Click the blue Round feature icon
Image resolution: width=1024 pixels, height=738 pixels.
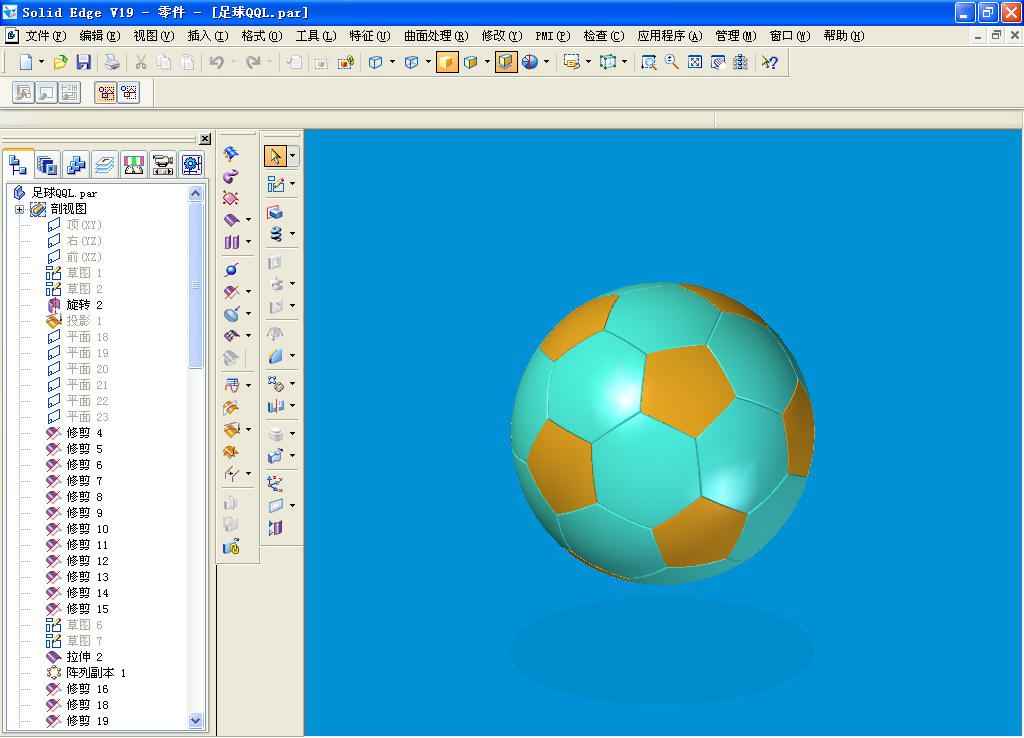pos(275,356)
